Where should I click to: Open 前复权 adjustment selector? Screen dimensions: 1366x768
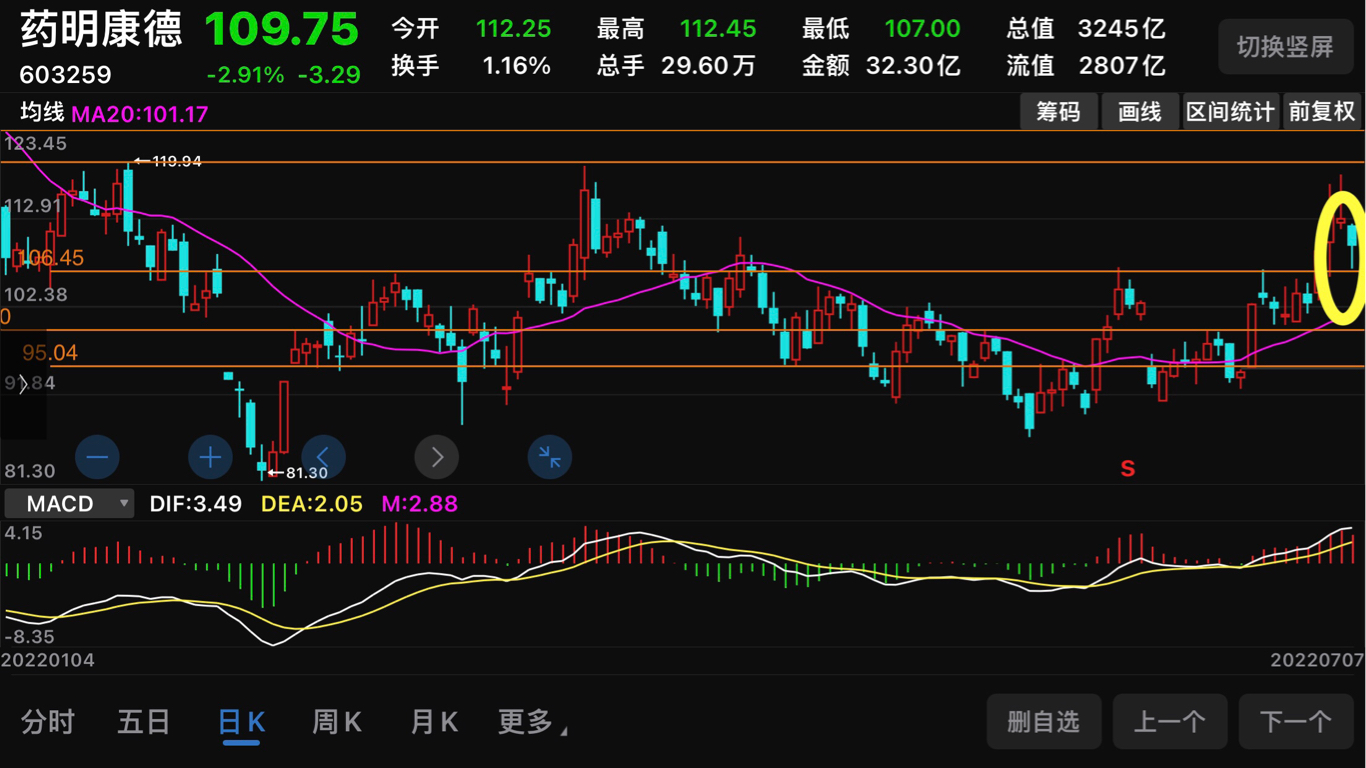(1322, 112)
